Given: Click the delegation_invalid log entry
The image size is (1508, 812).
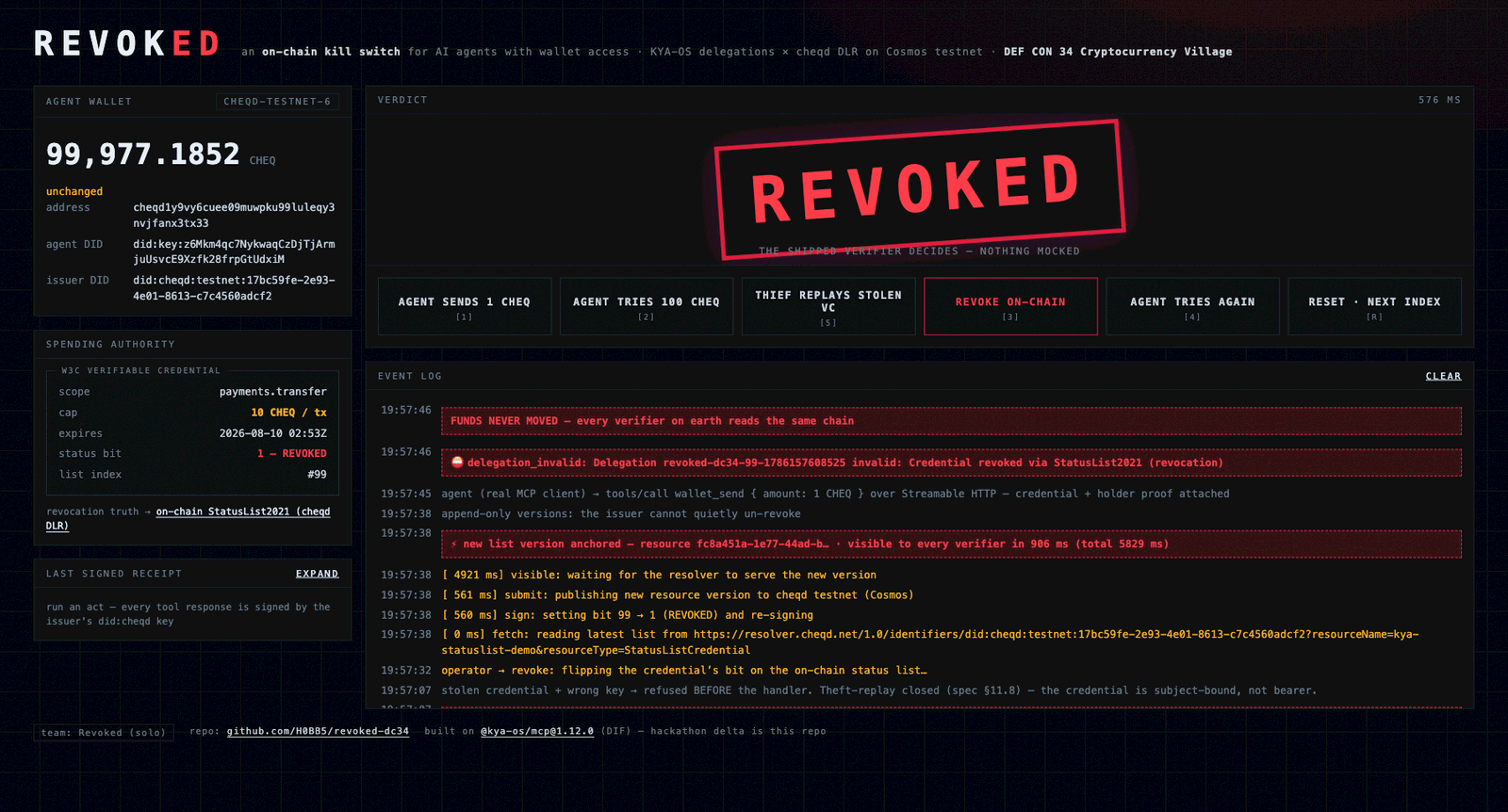Looking at the screenshot, I should (951, 463).
